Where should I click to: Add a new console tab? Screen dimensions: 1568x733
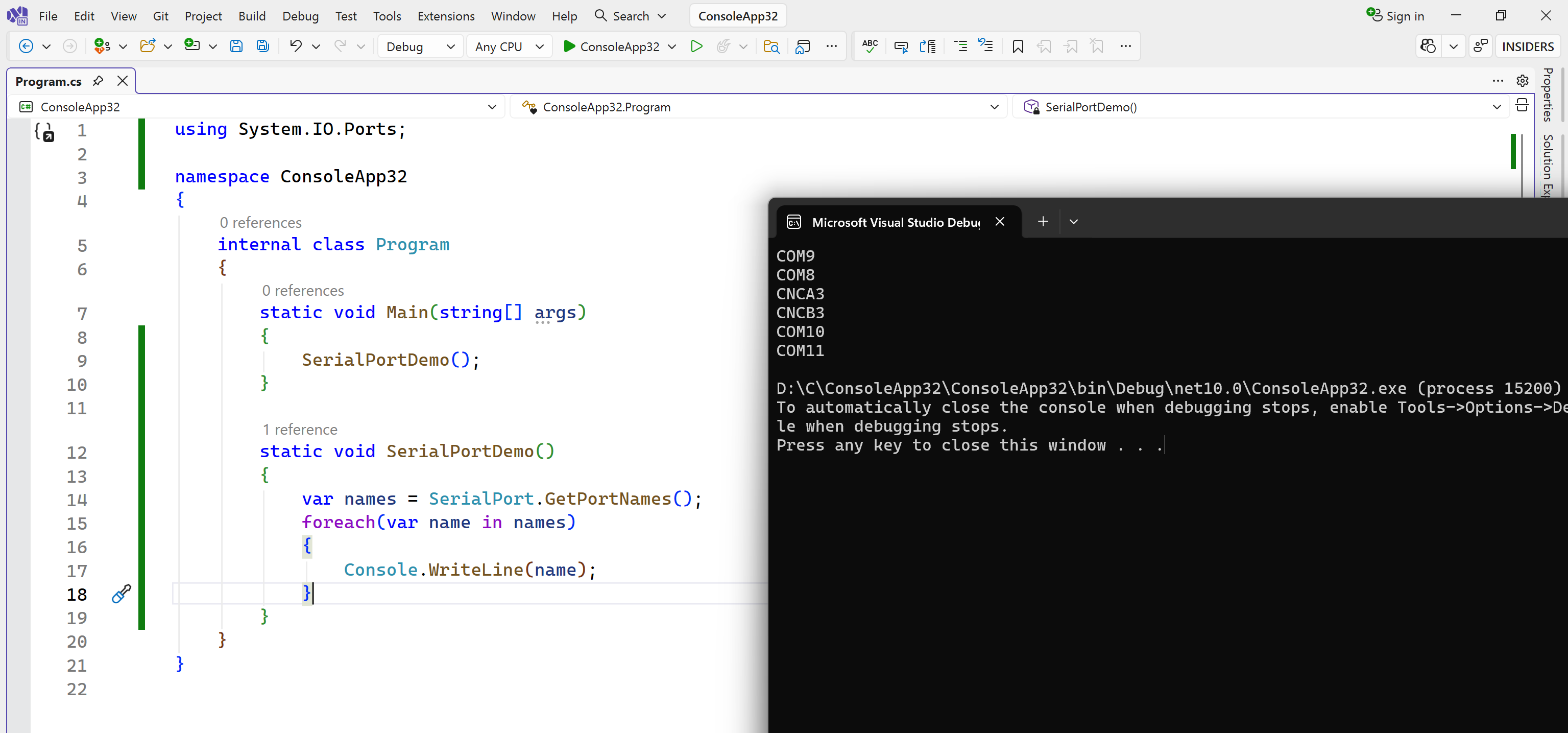pyautogui.click(x=1043, y=222)
